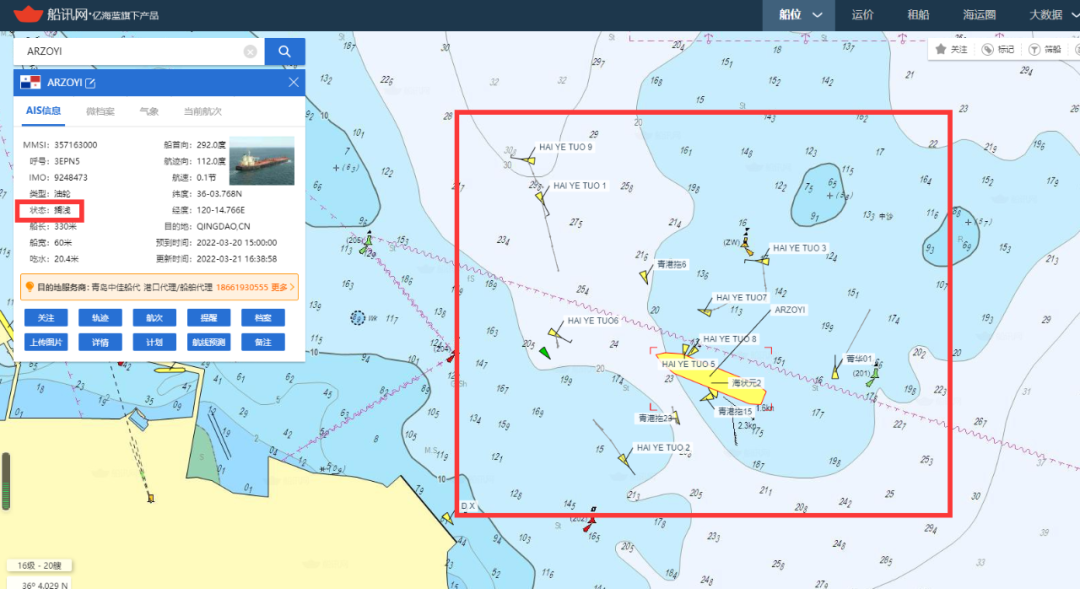1080x589 pixels.
Task: Click the funnel 筛船 filter icon
Action: [x=1034, y=50]
